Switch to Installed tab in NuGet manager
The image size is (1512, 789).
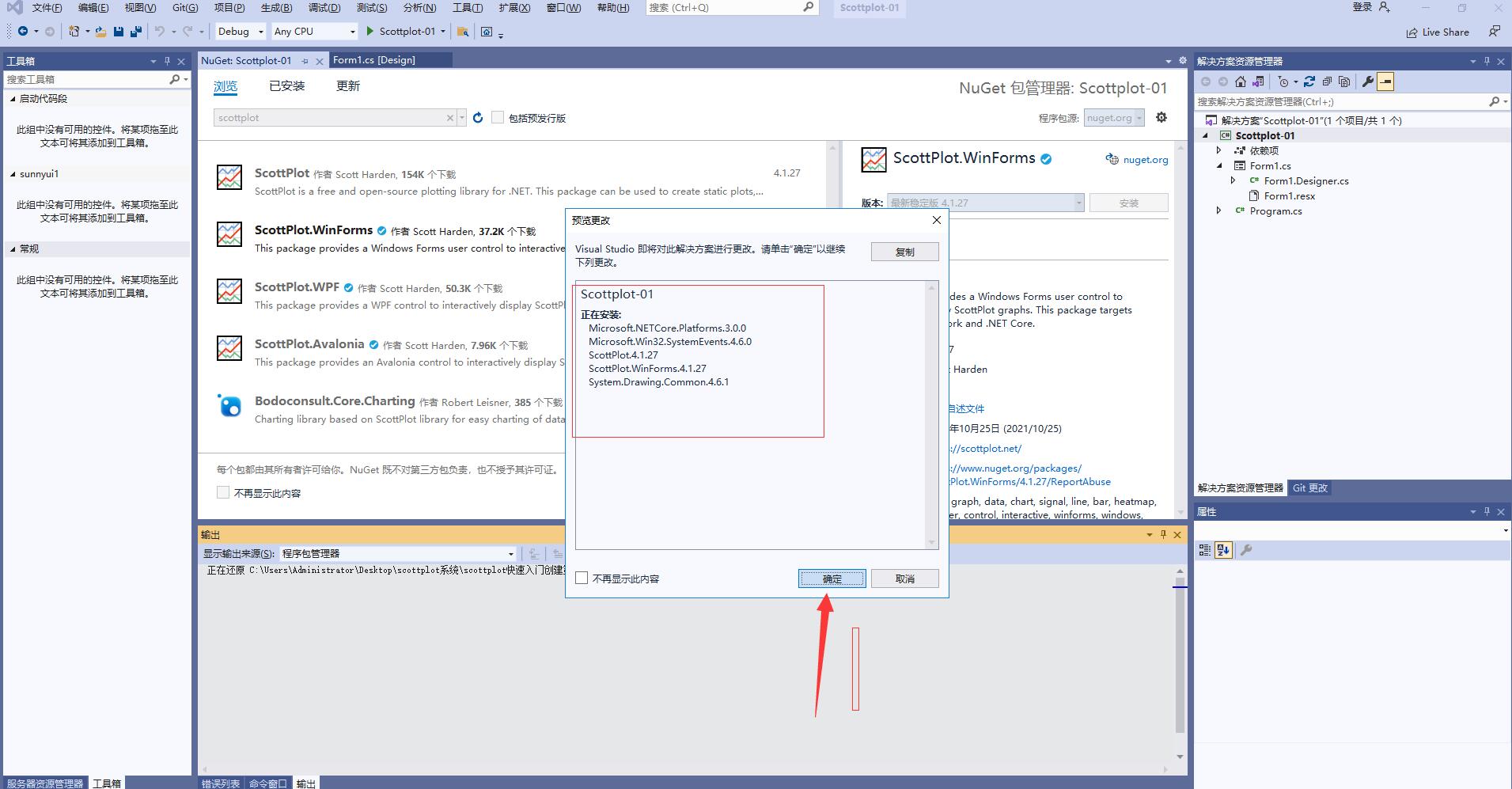tap(286, 85)
